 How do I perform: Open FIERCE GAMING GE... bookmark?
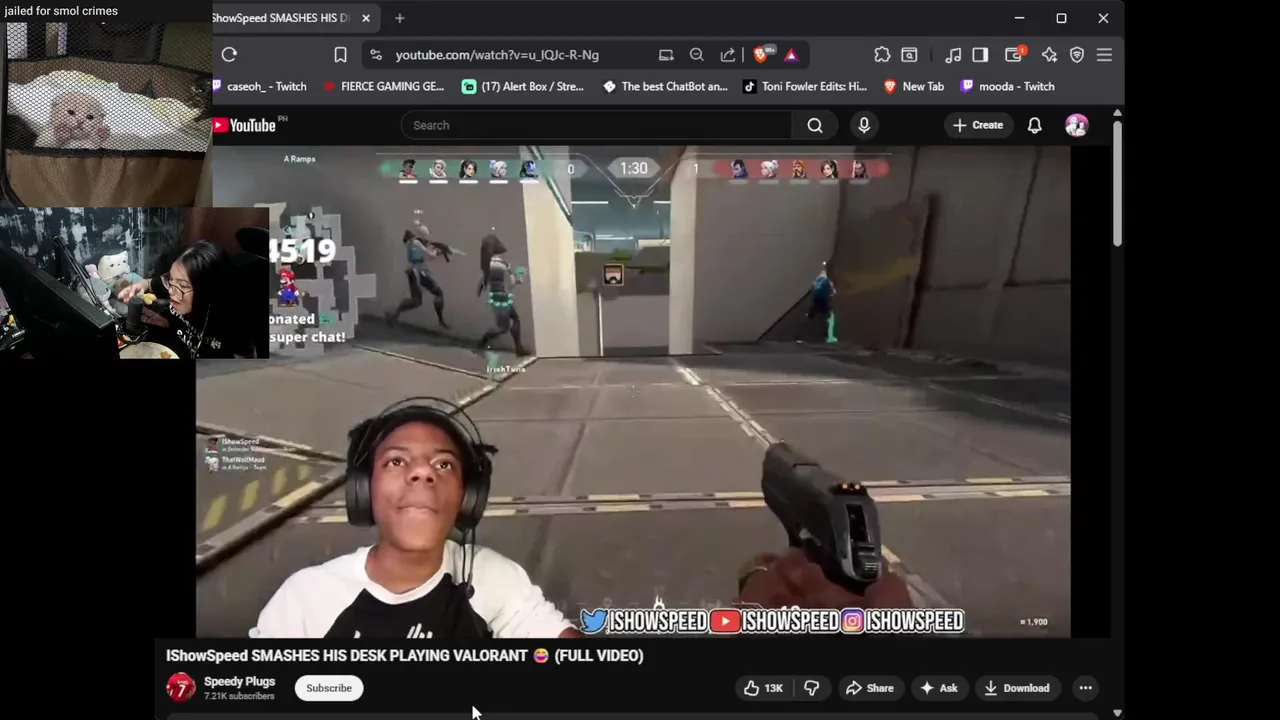click(384, 86)
